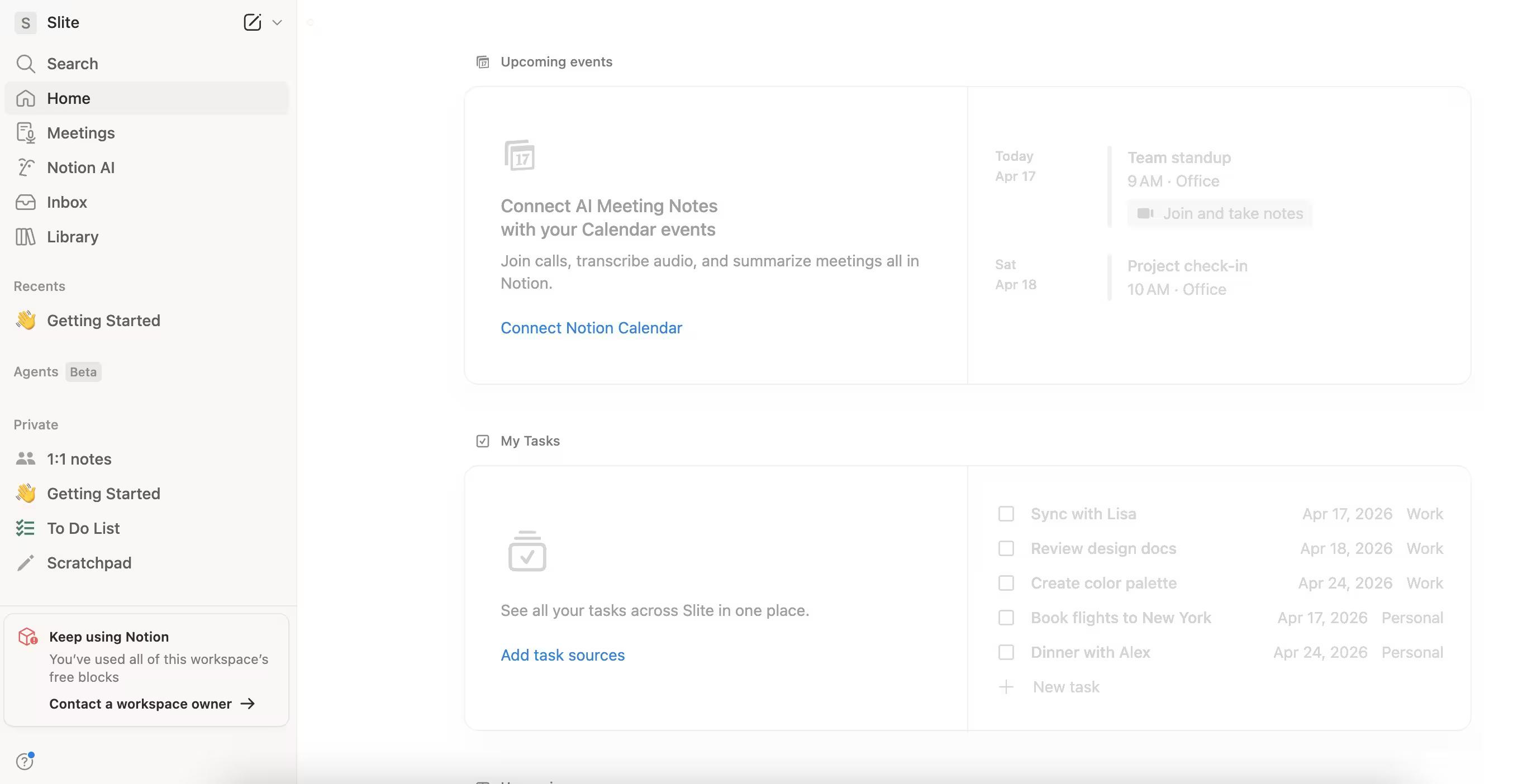Screen dimensions: 1513x784
Task: Open Inbox from the sidebar
Action: pos(147,202)
